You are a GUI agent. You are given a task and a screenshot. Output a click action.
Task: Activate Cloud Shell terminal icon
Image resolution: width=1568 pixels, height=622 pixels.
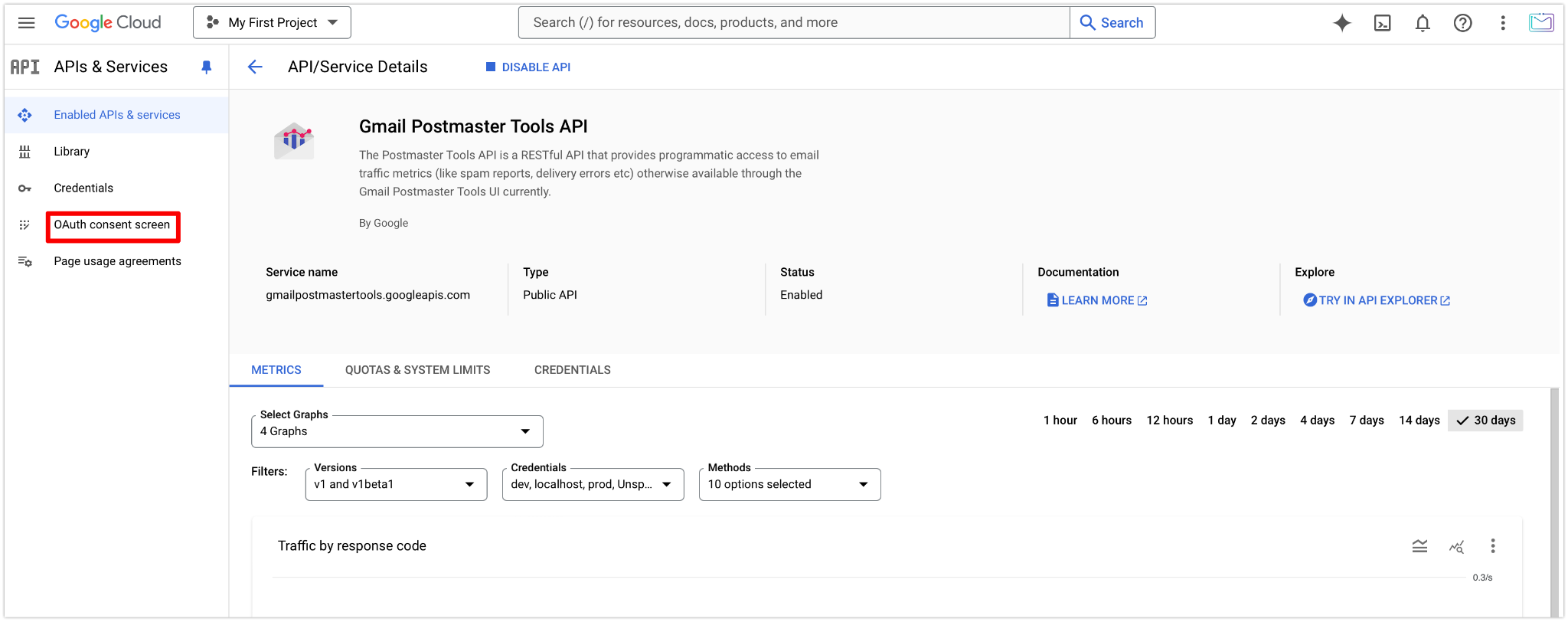(x=1383, y=23)
